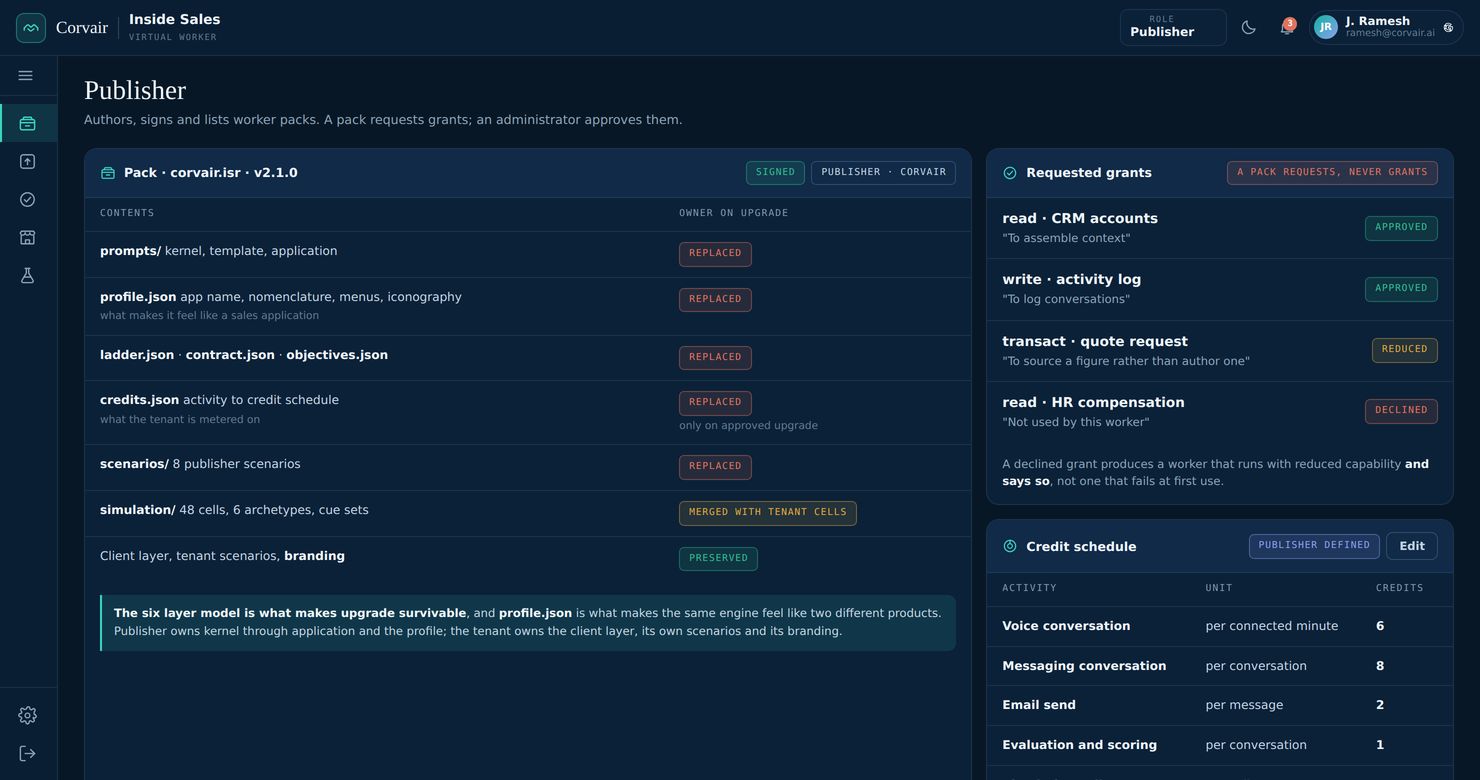Open notifications bell with 3 badge

coord(1287,27)
